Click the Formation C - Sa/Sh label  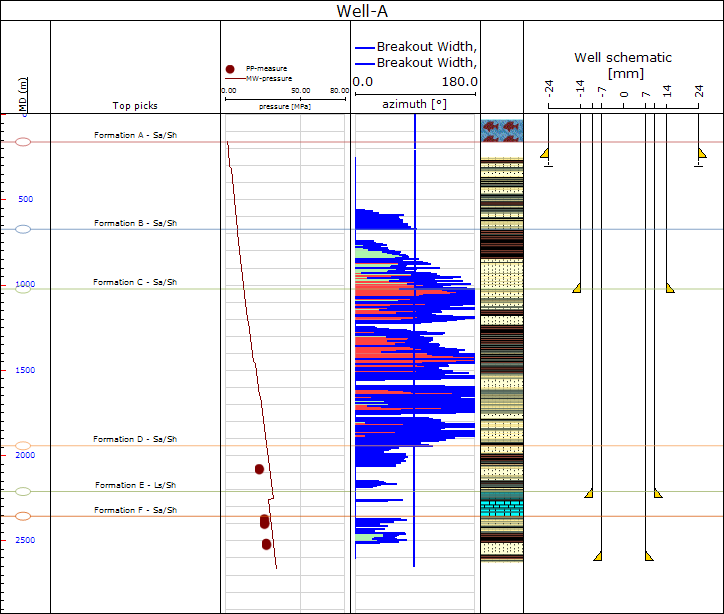(135, 282)
